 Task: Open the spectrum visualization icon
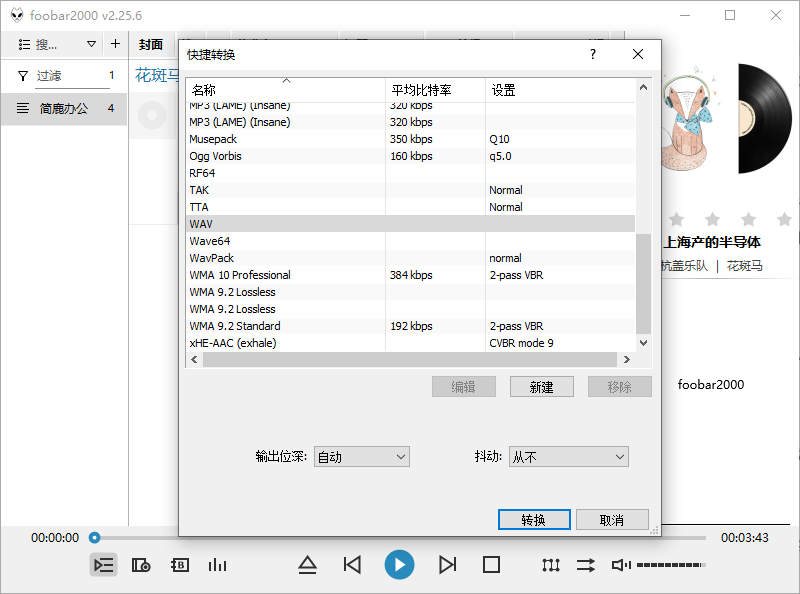(x=217, y=565)
